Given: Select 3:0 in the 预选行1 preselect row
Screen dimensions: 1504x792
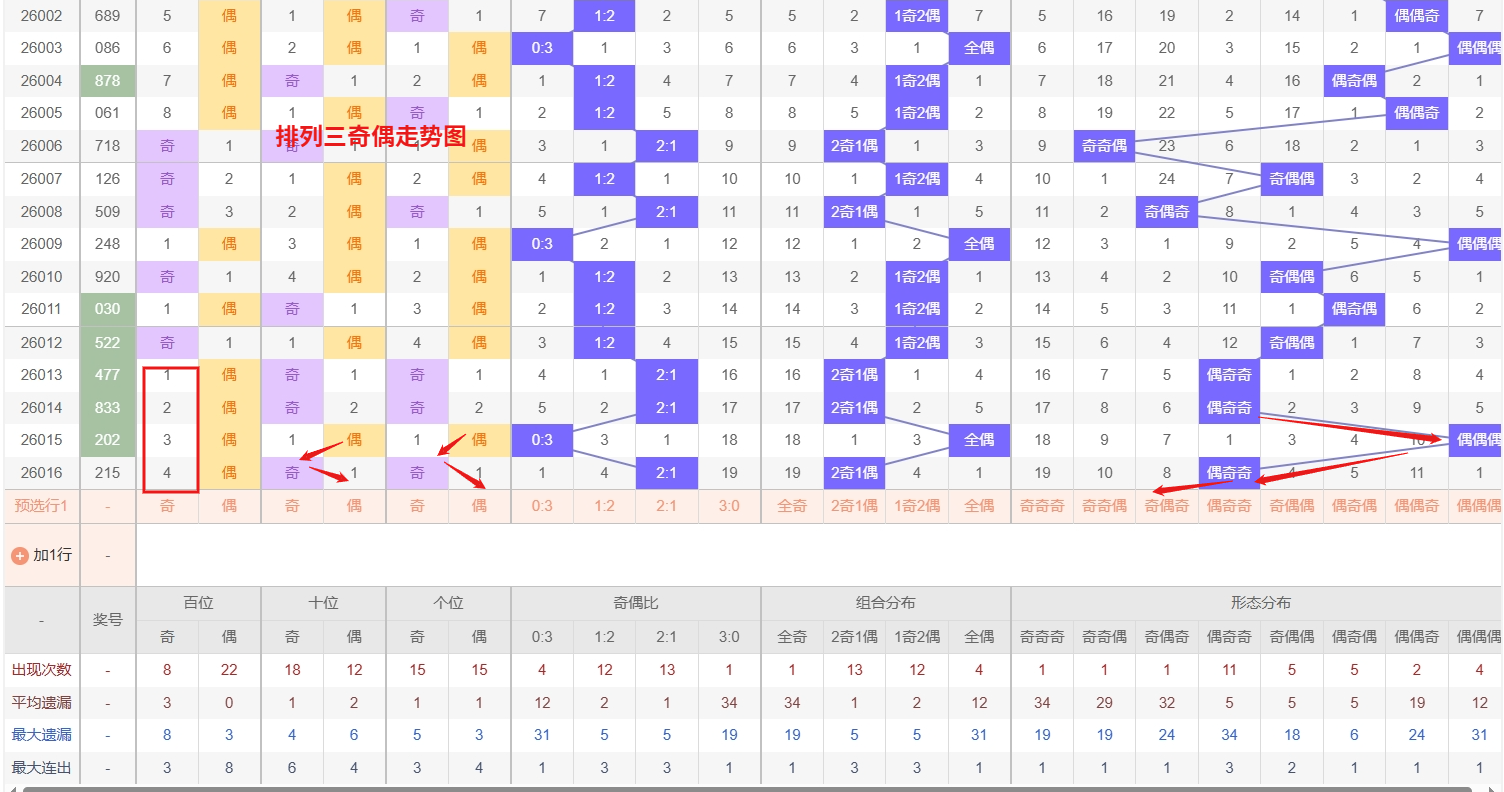Looking at the screenshot, I should click(729, 506).
